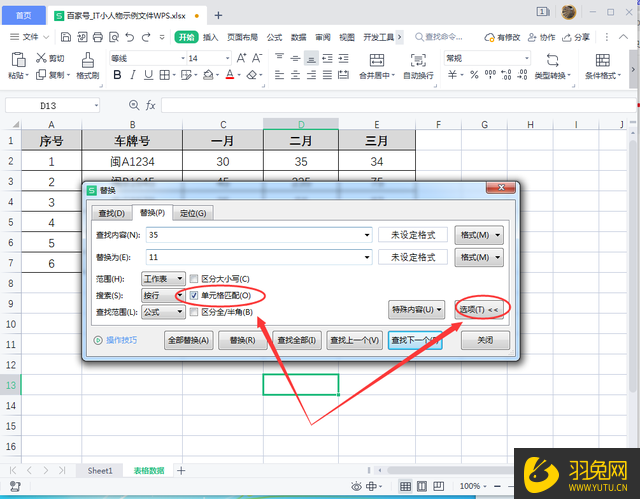Toggle Bold formatting

tap(117, 75)
